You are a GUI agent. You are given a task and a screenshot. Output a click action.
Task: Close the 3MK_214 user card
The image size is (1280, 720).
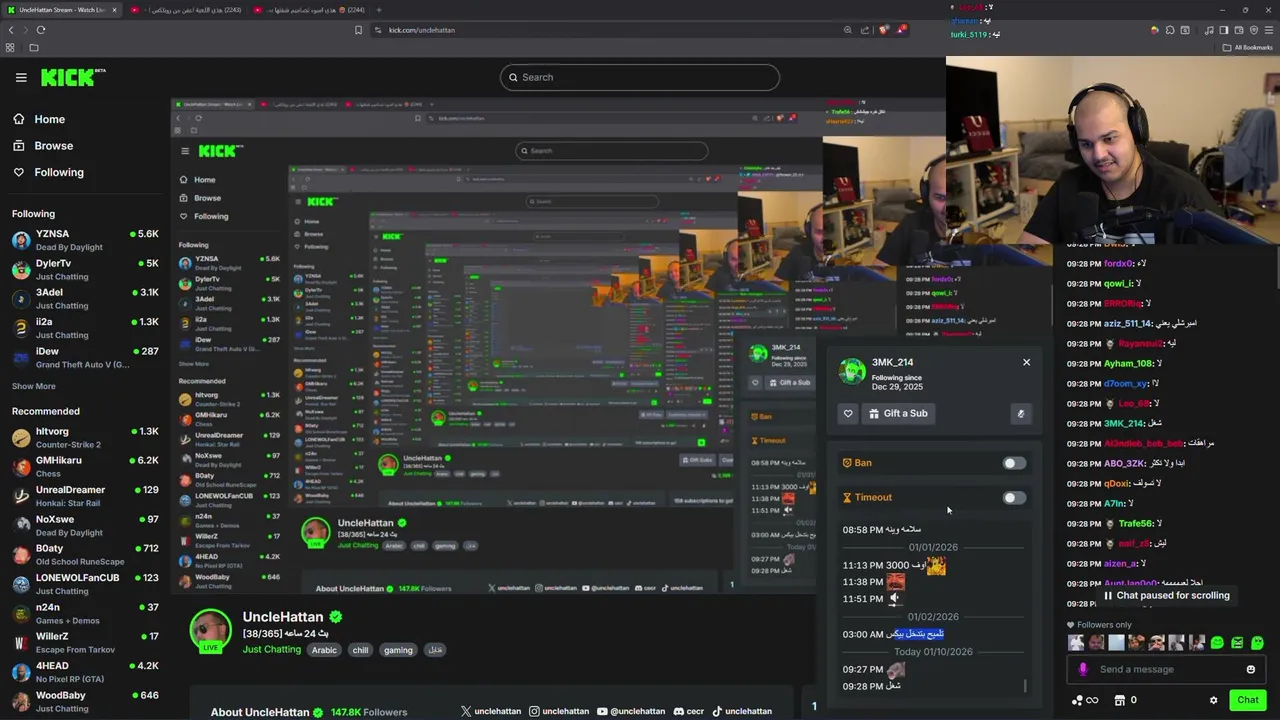pos(1026,362)
